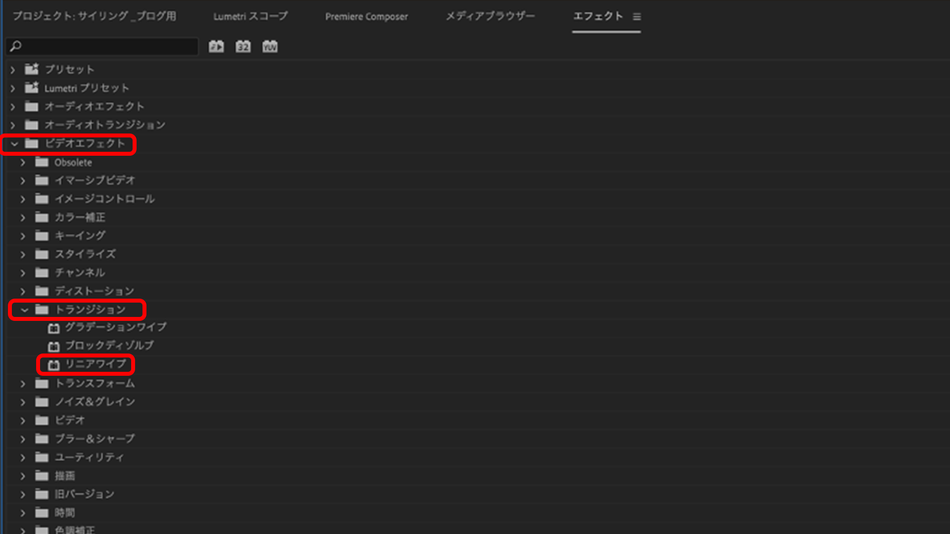Expand the Obsolete folder
950x534 pixels.
pos(23,162)
